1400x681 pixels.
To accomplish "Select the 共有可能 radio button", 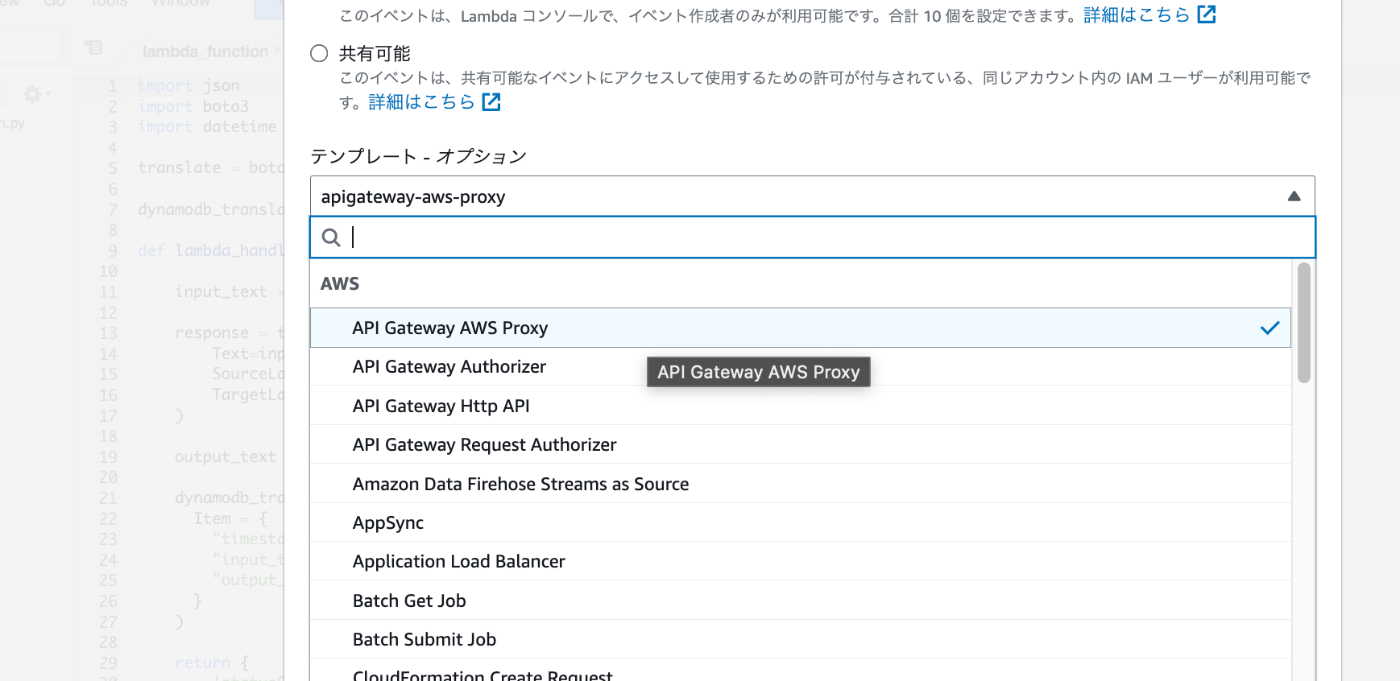I will [x=319, y=54].
